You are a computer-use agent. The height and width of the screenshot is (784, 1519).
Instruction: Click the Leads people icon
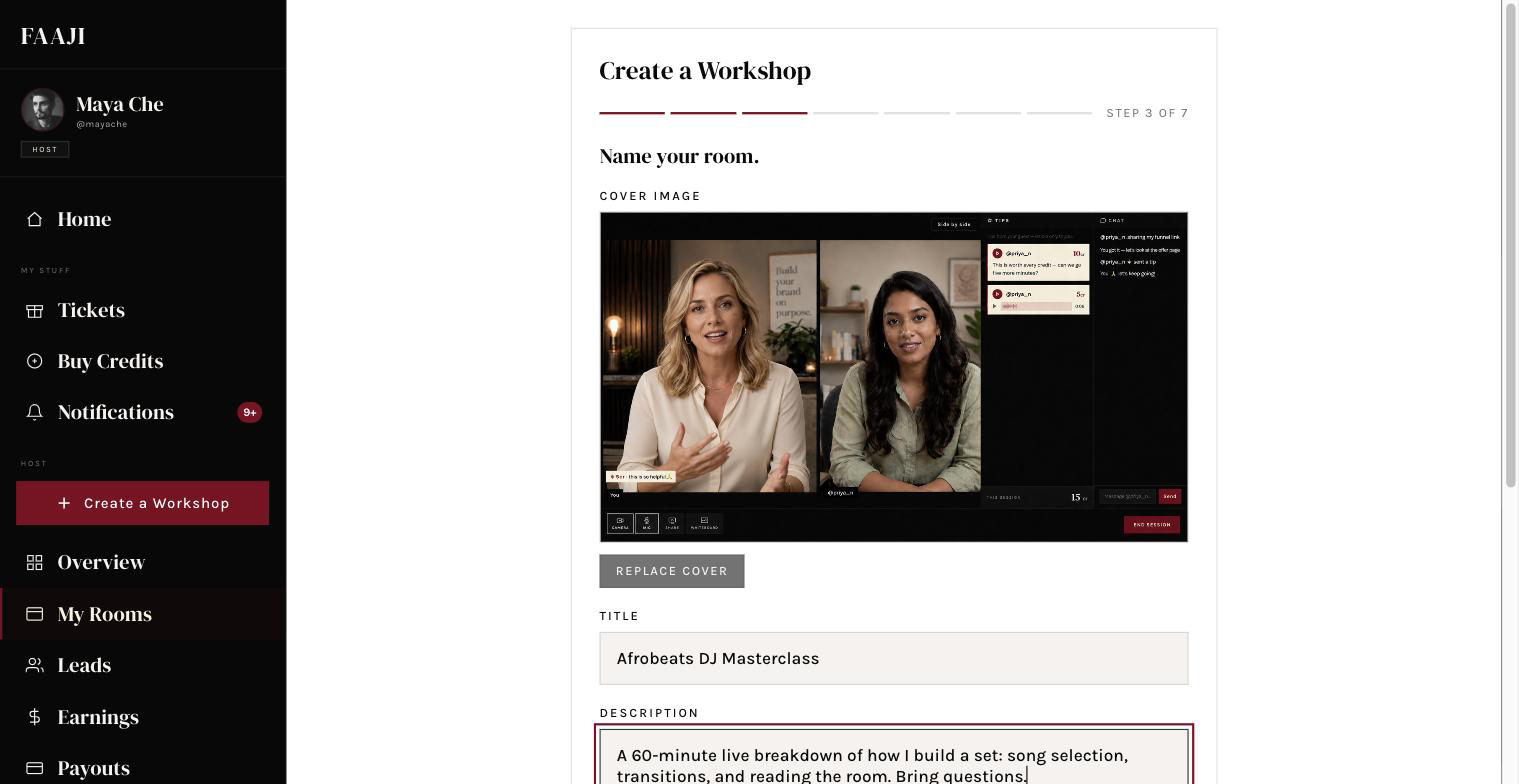click(x=35, y=665)
